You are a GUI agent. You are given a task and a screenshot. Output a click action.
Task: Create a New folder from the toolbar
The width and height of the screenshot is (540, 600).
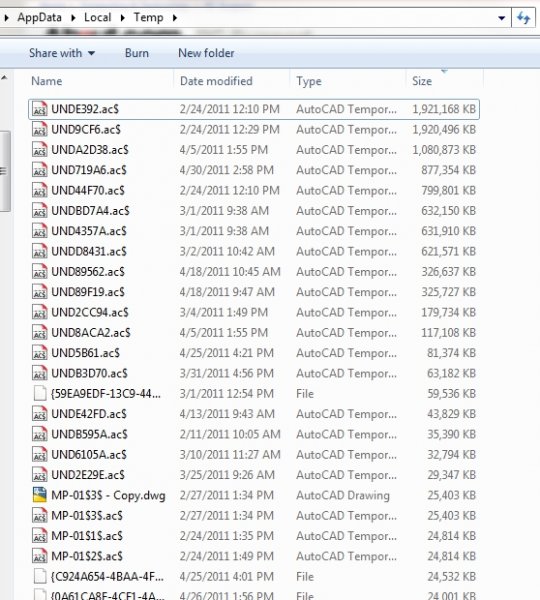pyautogui.click(x=206, y=53)
